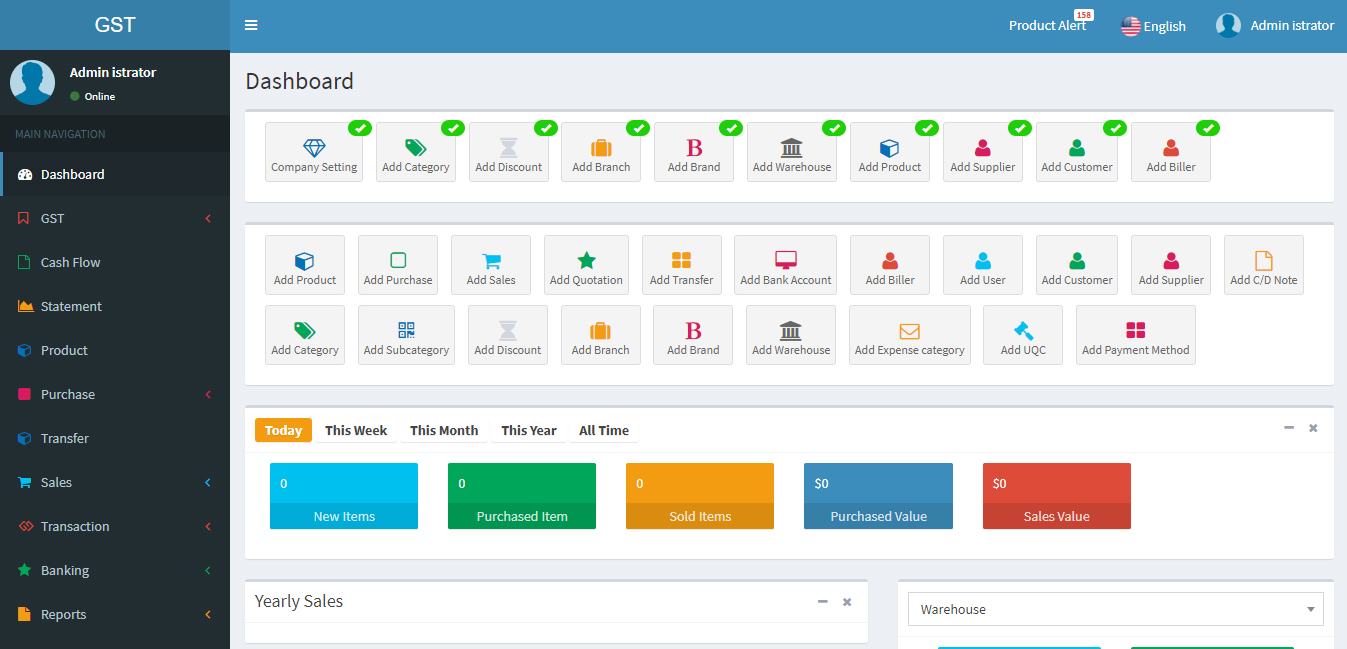
Task: Select Add Quotation star icon
Action: [586, 261]
